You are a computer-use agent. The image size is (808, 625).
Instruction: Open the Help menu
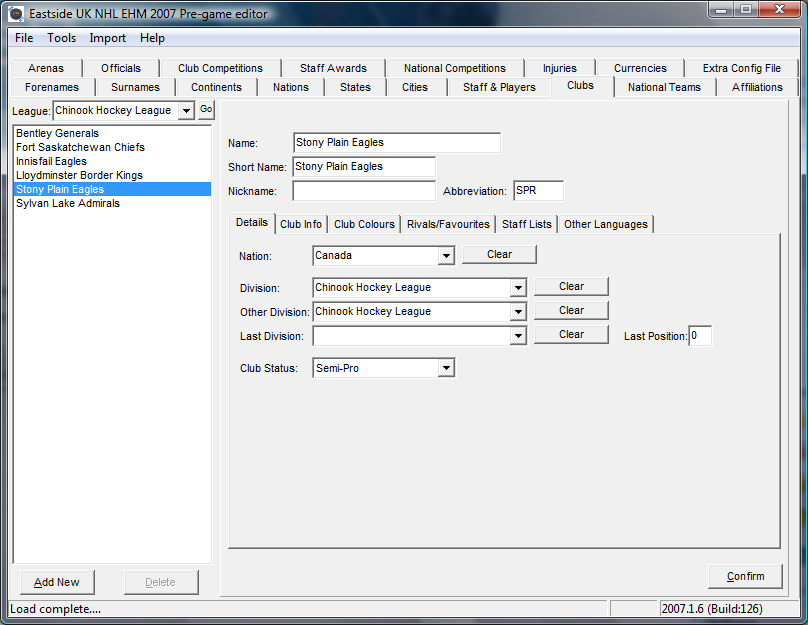tap(153, 38)
